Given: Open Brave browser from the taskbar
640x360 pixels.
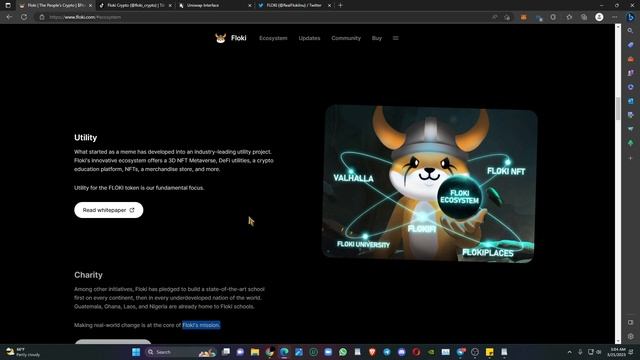Looking at the screenshot, I should (372, 352).
